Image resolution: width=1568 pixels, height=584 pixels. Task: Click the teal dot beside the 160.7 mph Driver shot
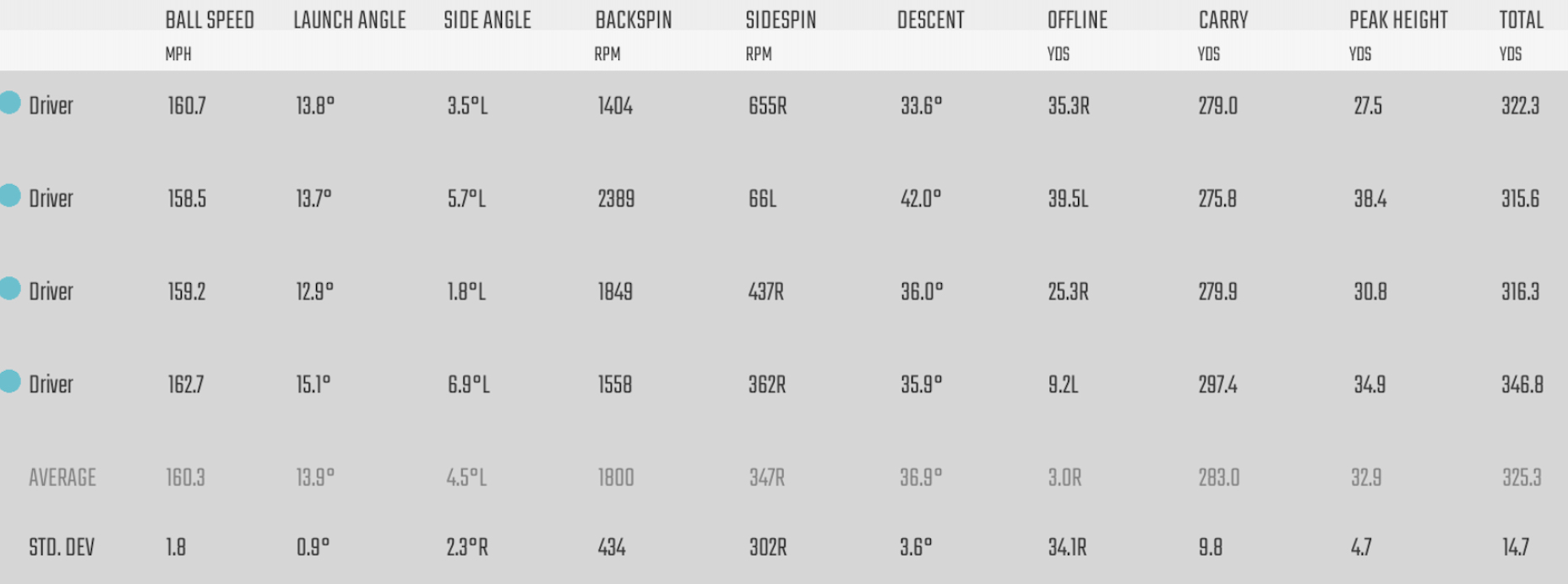[10, 103]
